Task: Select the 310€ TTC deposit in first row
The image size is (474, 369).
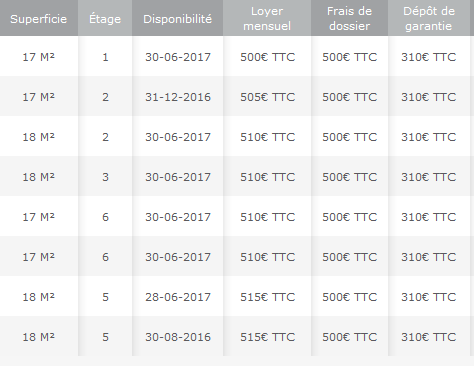Action: pyautogui.click(x=429, y=57)
